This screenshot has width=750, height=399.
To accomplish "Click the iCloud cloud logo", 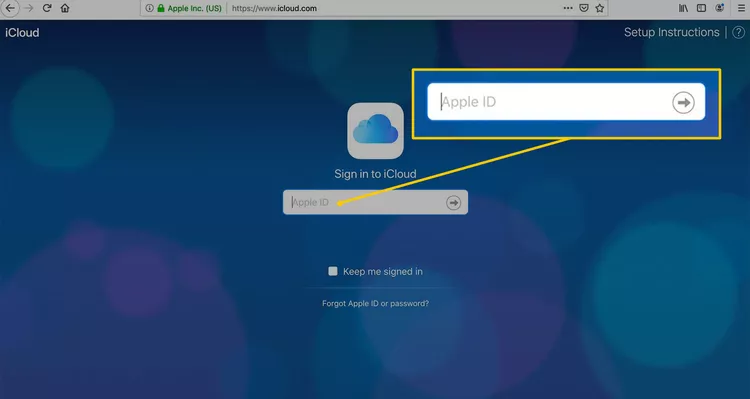I will (x=375, y=131).
